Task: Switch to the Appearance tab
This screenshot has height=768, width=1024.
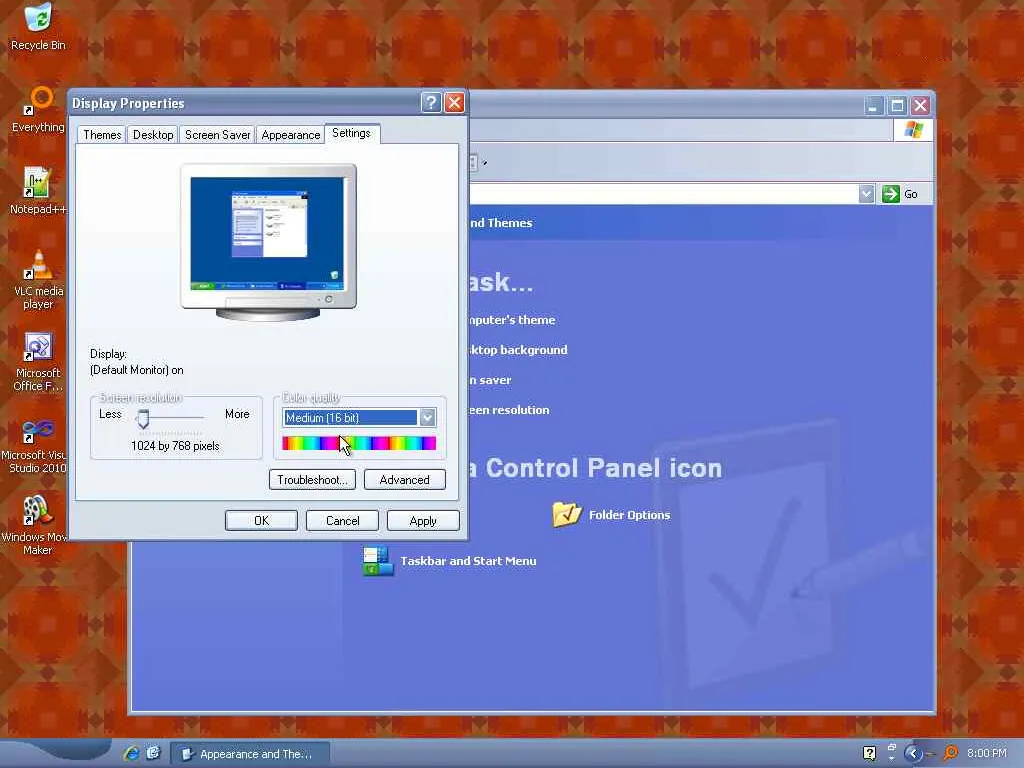Action: [x=291, y=135]
